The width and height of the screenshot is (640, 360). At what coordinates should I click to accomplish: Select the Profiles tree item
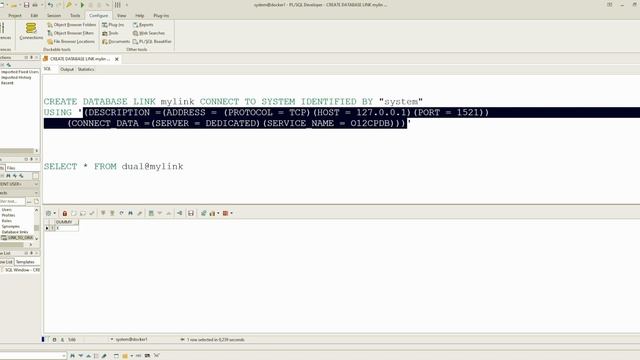8,215
